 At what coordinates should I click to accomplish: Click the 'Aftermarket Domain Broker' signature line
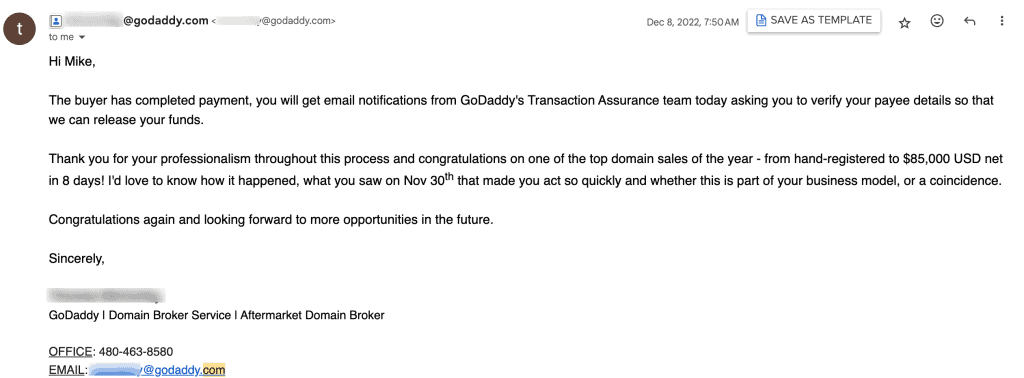tap(312, 315)
